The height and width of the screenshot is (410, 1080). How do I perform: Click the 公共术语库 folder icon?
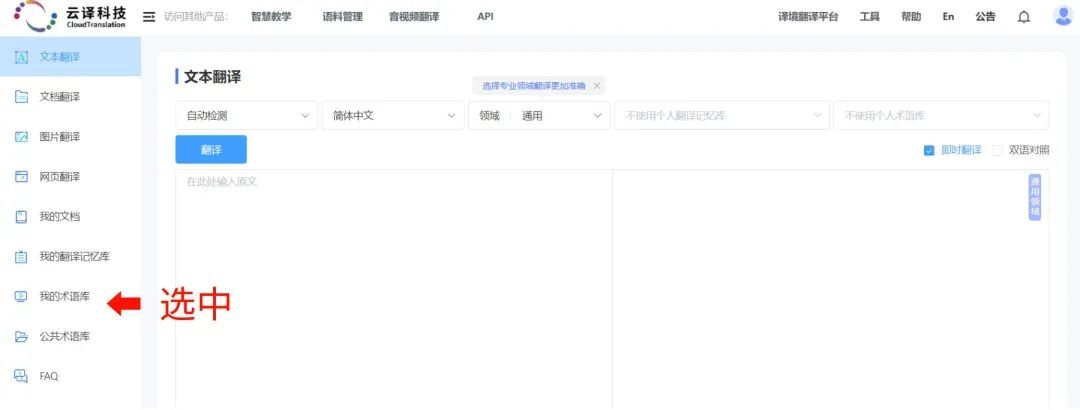(x=21, y=337)
